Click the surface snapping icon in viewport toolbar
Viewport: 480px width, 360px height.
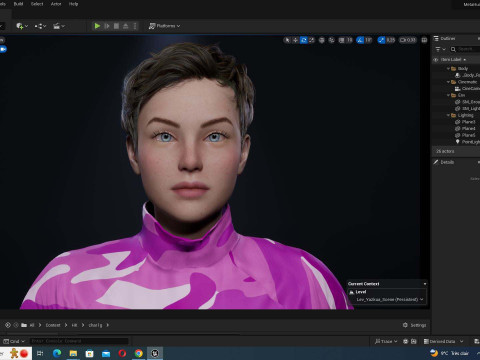coord(331,40)
